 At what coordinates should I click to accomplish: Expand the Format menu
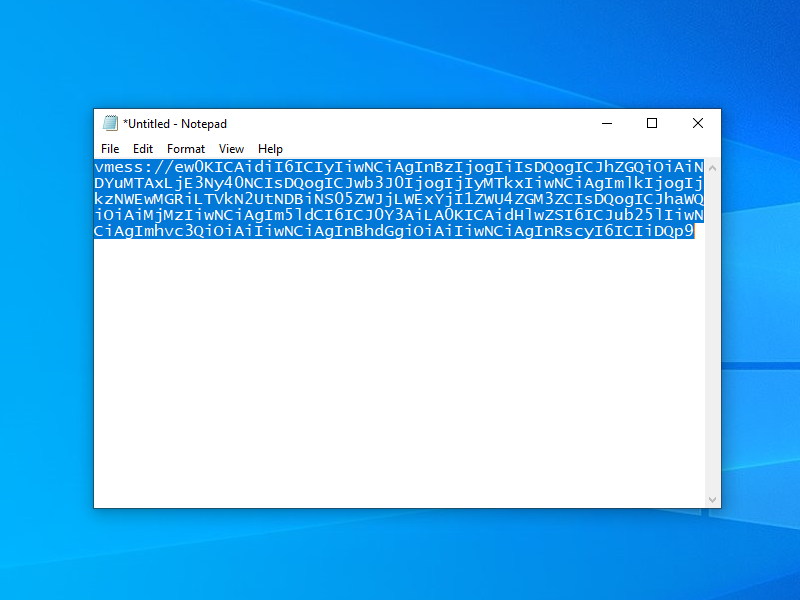[x=186, y=149]
